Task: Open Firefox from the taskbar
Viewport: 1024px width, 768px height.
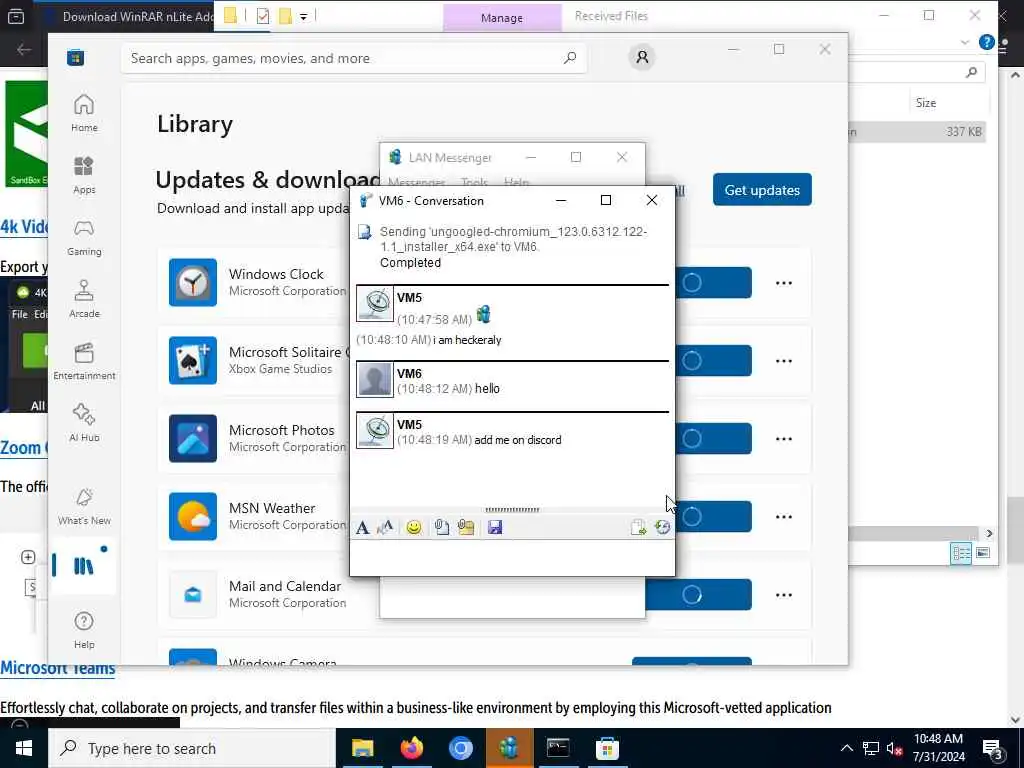Action: pos(411,748)
